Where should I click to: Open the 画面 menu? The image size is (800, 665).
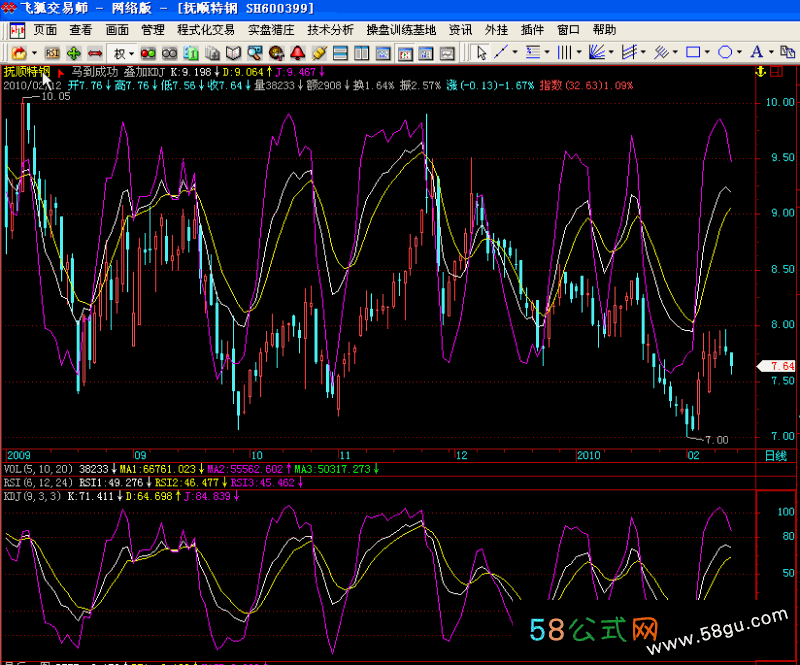(x=117, y=30)
